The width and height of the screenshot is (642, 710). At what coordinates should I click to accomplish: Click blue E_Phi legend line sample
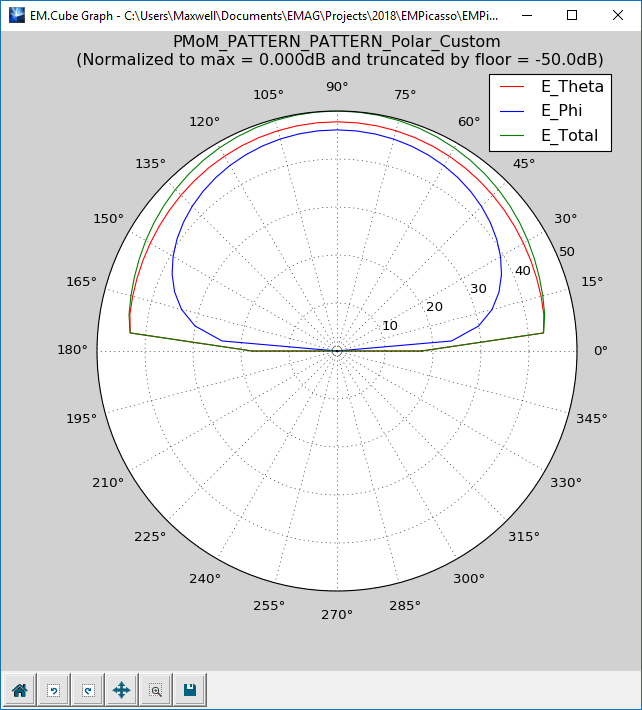pyautogui.click(x=512, y=111)
